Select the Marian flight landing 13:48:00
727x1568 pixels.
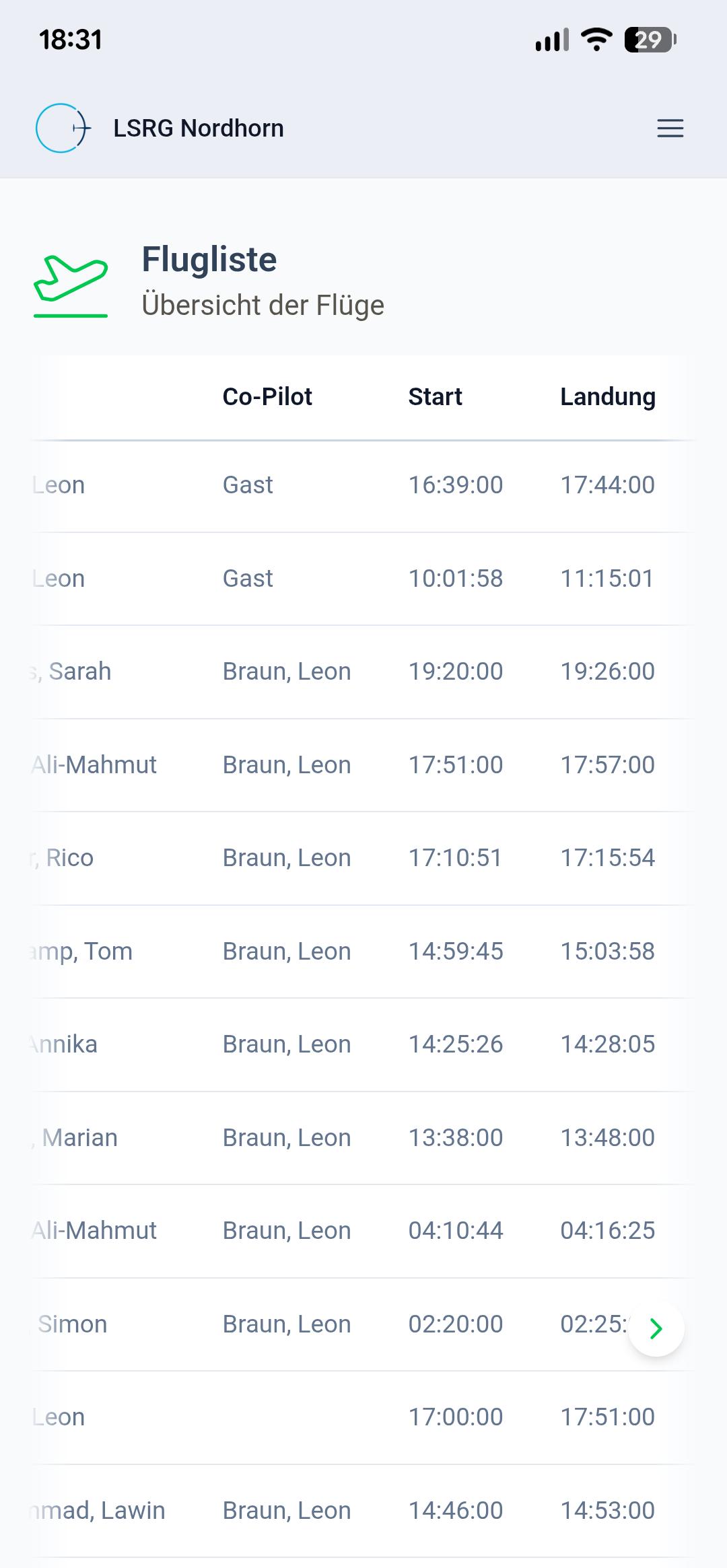(363, 1138)
